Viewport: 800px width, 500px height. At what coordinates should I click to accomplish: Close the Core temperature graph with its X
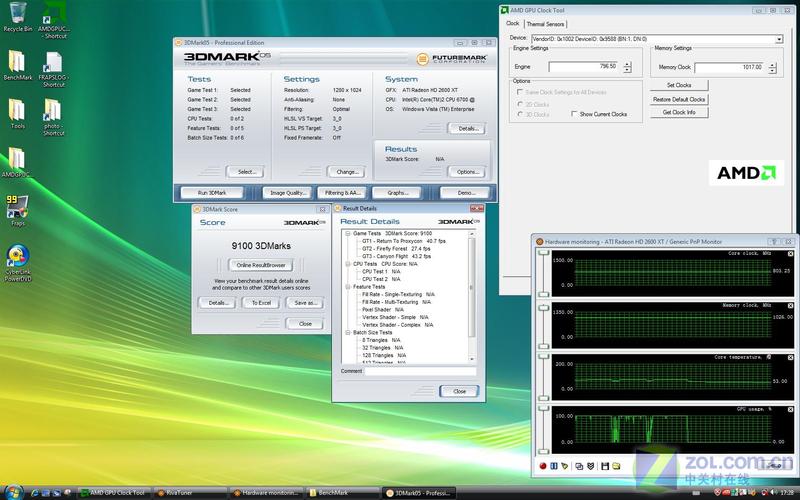pyautogui.click(x=790, y=358)
